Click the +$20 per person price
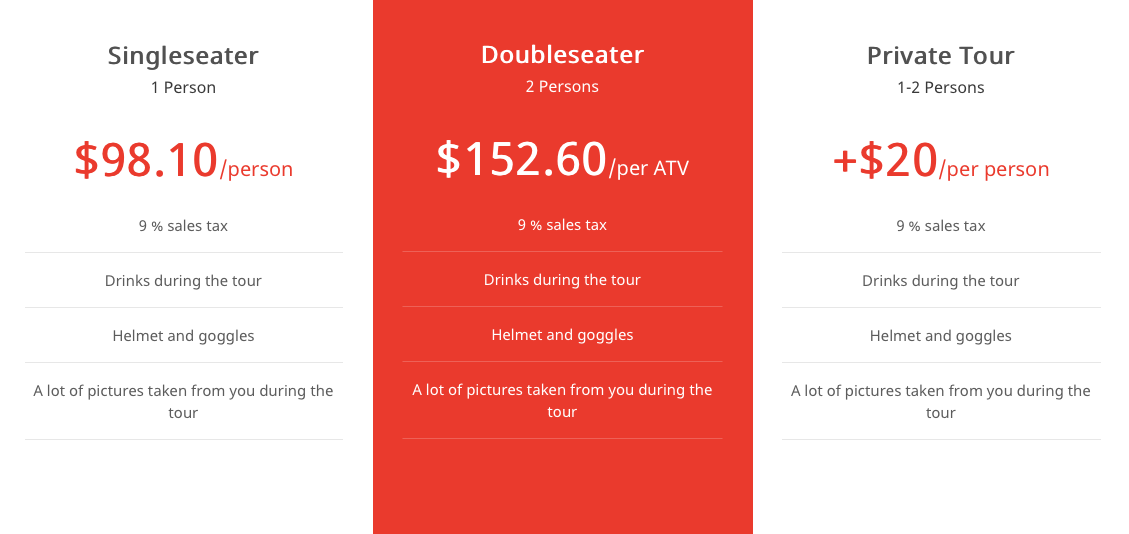 coord(940,160)
